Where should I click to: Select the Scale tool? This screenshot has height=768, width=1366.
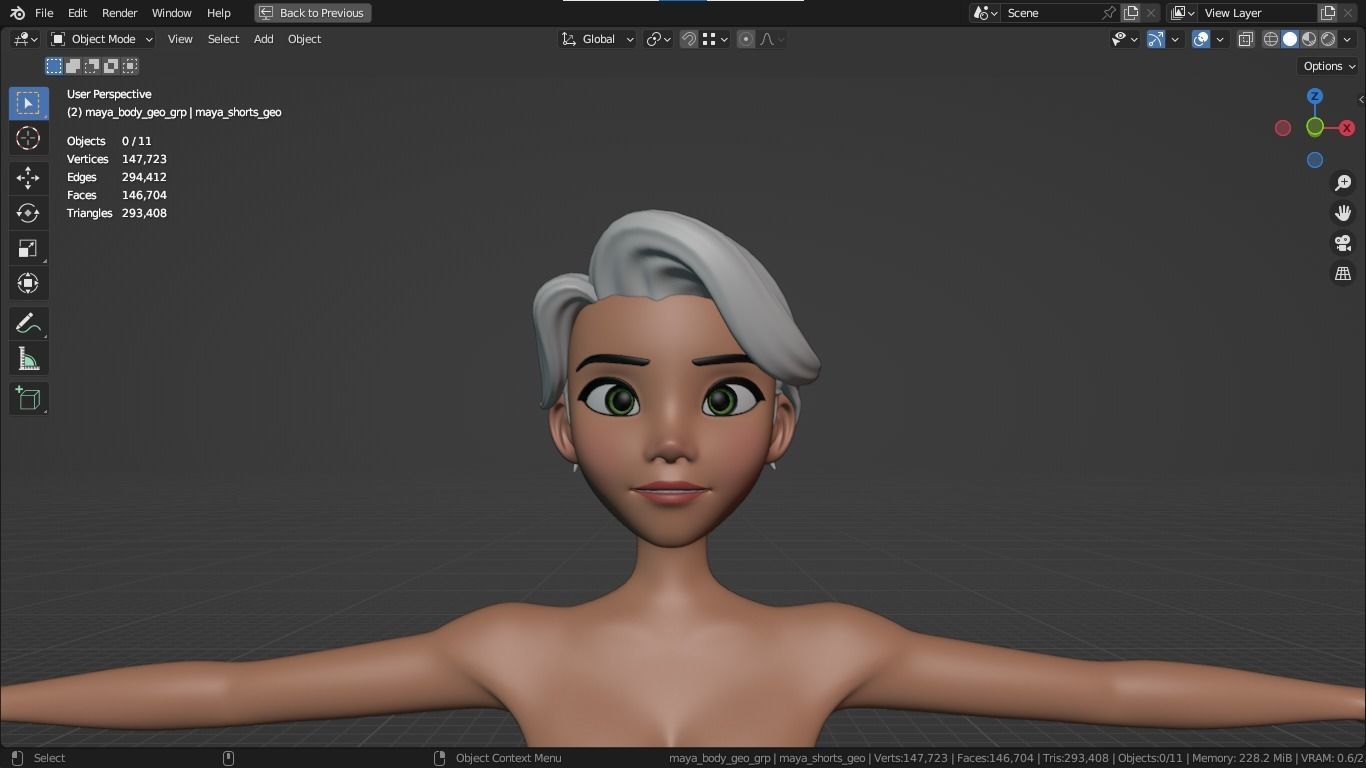pos(28,248)
